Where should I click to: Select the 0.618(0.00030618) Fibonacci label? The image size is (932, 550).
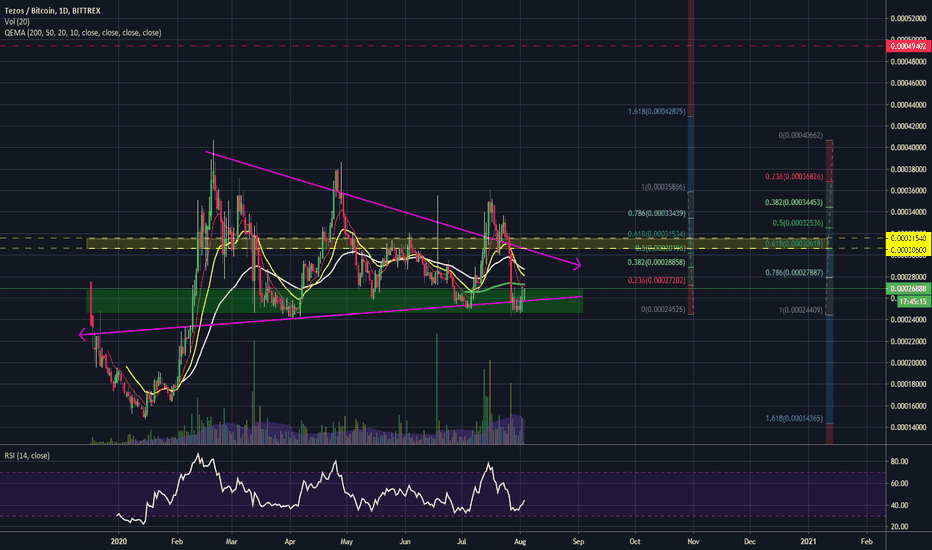pos(794,244)
